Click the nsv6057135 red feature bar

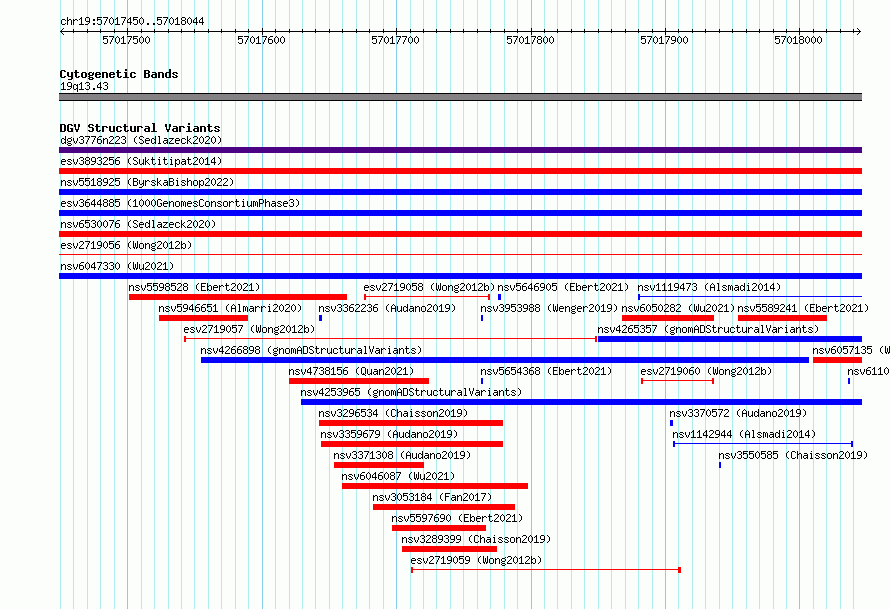(837, 360)
